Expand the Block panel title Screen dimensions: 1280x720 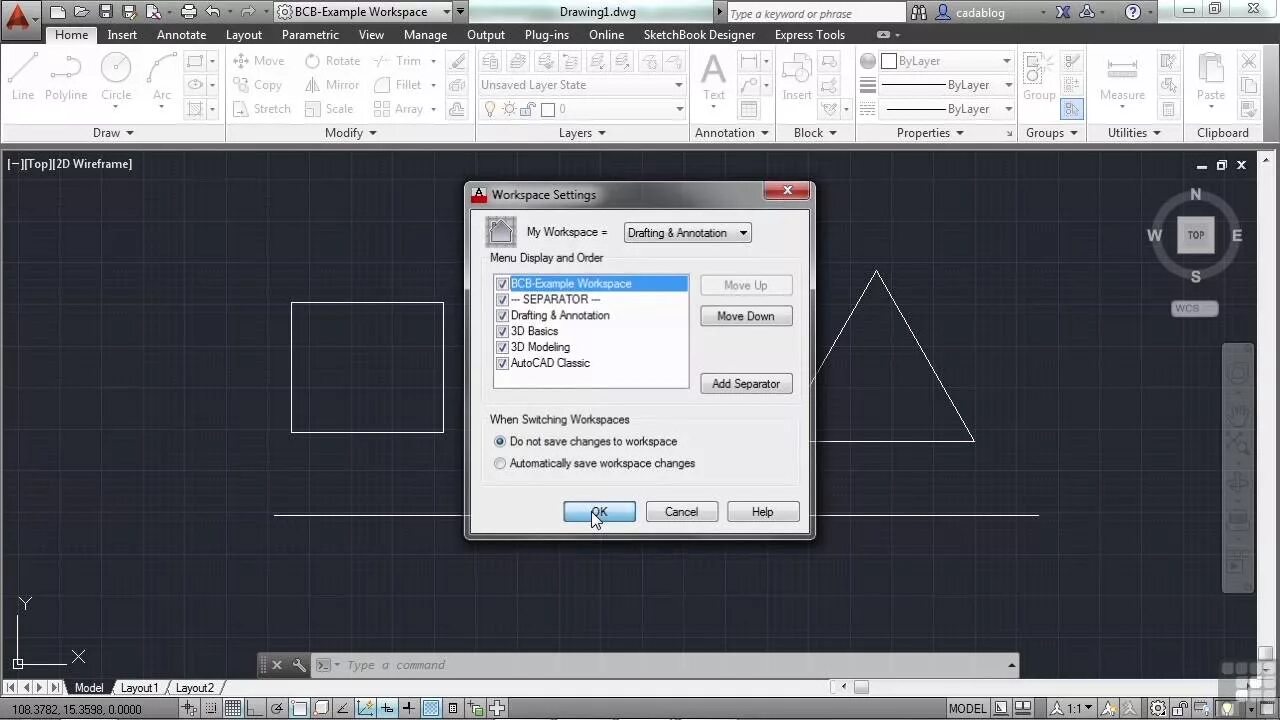point(814,133)
